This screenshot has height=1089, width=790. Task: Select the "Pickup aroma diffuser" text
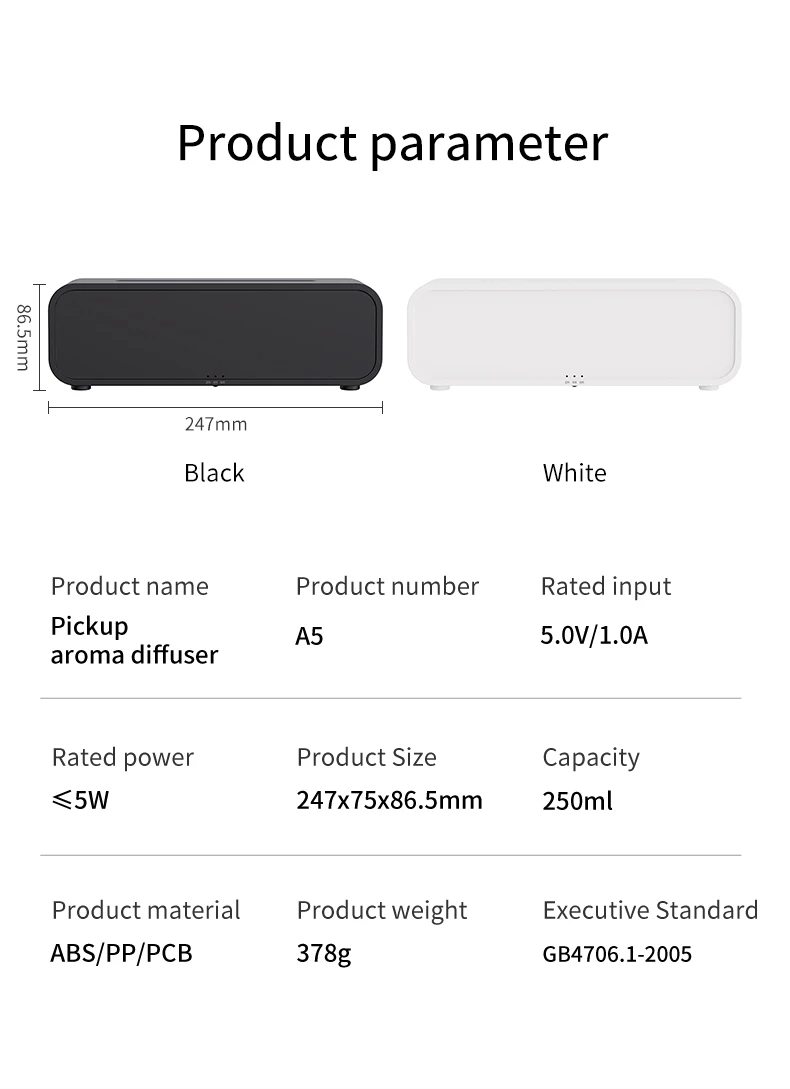coord(134,641)
